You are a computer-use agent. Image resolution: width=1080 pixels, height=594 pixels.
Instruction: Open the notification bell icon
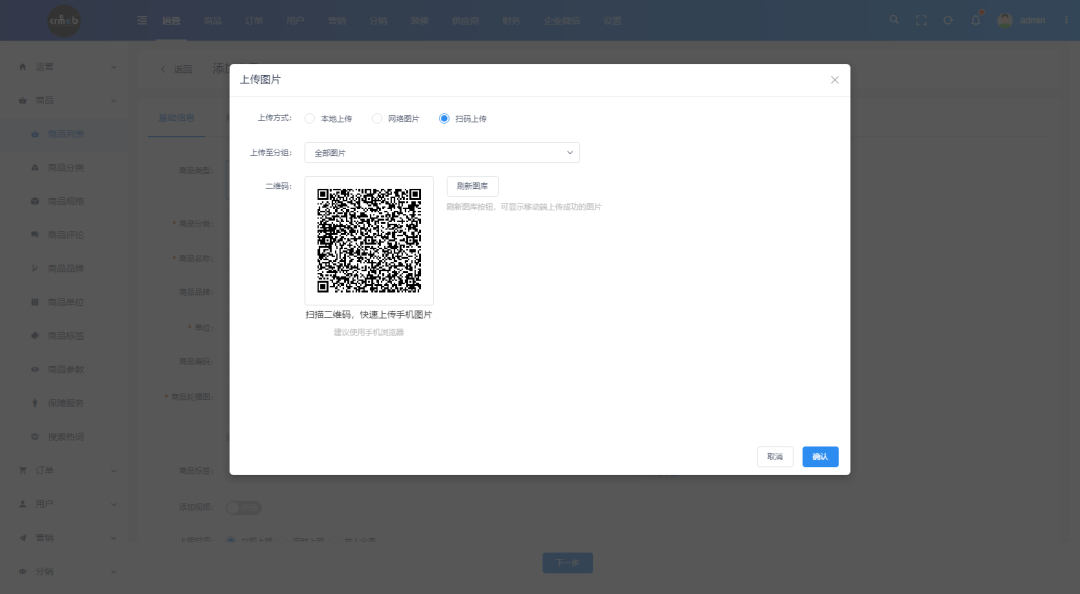tap(975, 19)
